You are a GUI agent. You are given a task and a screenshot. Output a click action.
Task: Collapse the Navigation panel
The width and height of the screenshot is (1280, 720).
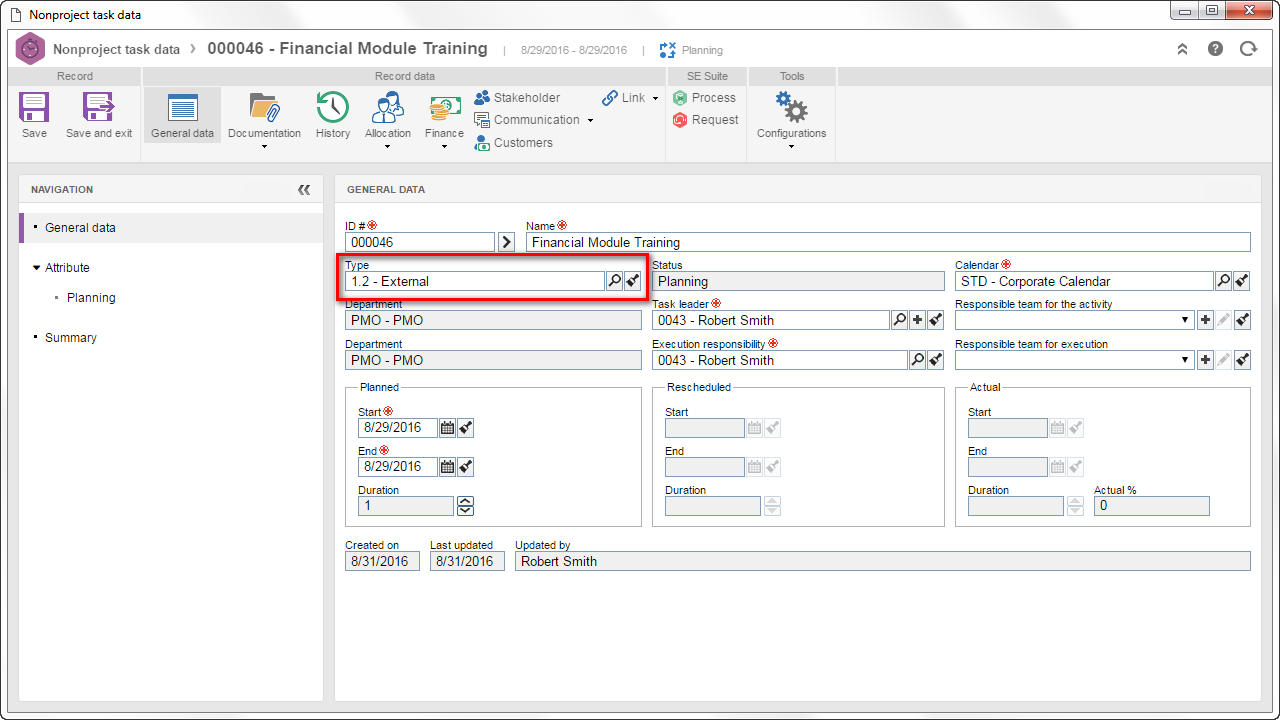pos(304,189)
